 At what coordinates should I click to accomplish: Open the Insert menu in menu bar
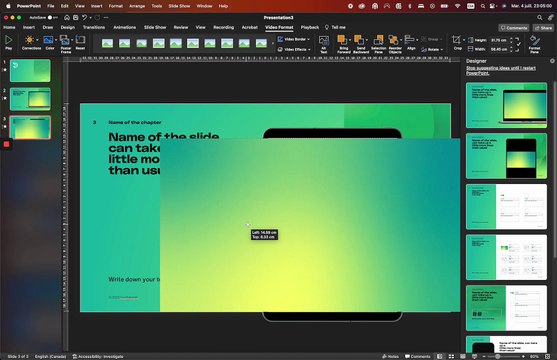tap(96, 6)
